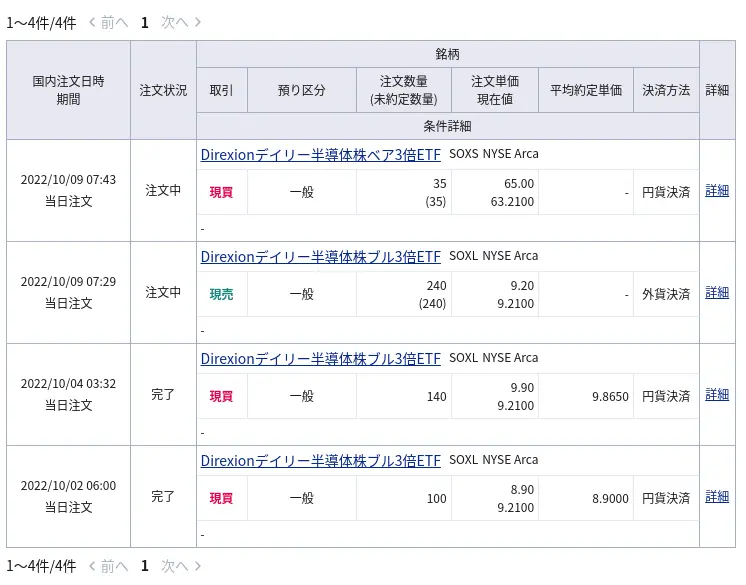The width and height of the screenshot is (746, 585).
Task: Click the 銘柄 header cell
Action: 448,54
